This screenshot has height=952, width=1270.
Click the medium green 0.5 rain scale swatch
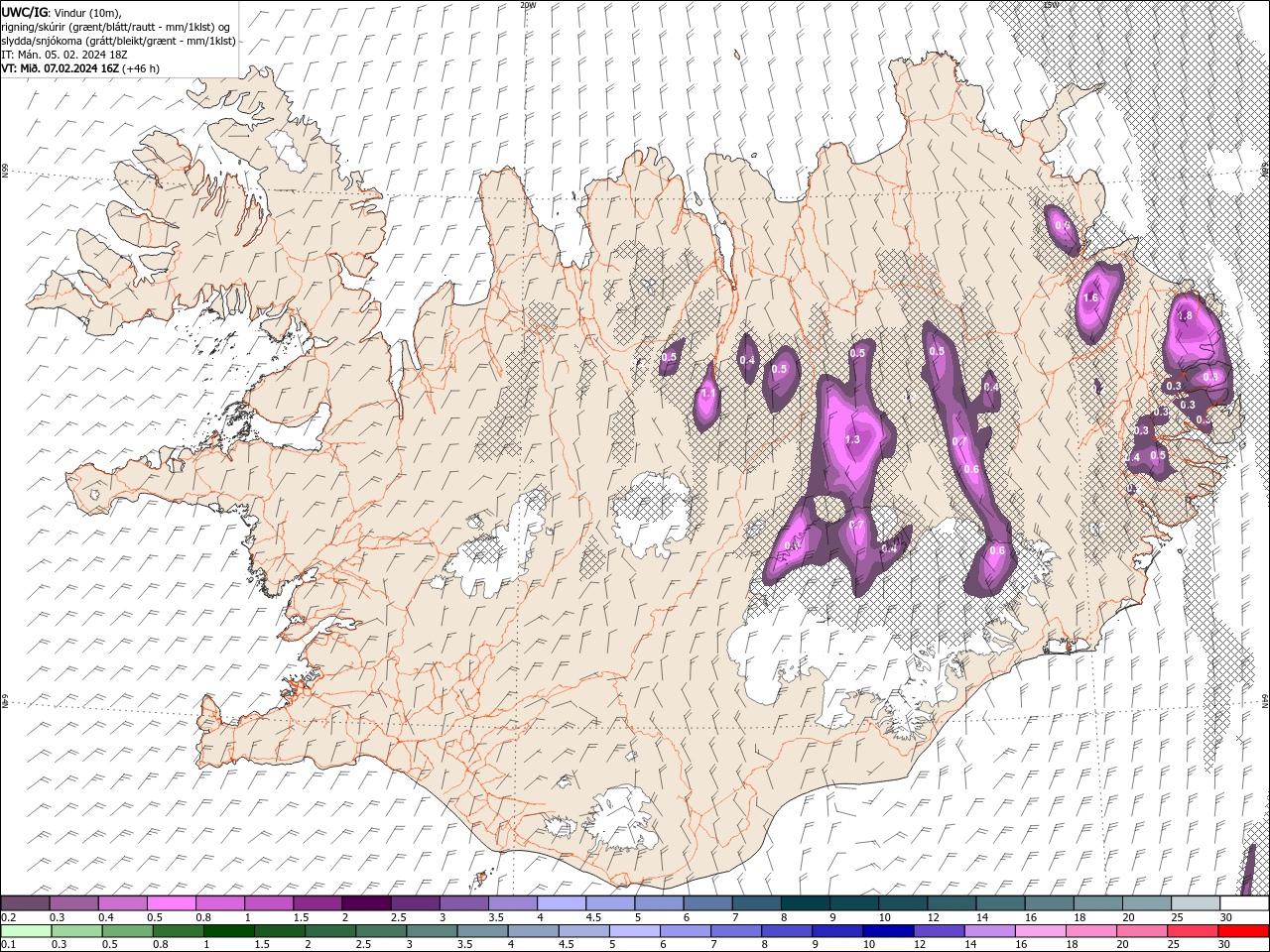click(x=127, y=931)
